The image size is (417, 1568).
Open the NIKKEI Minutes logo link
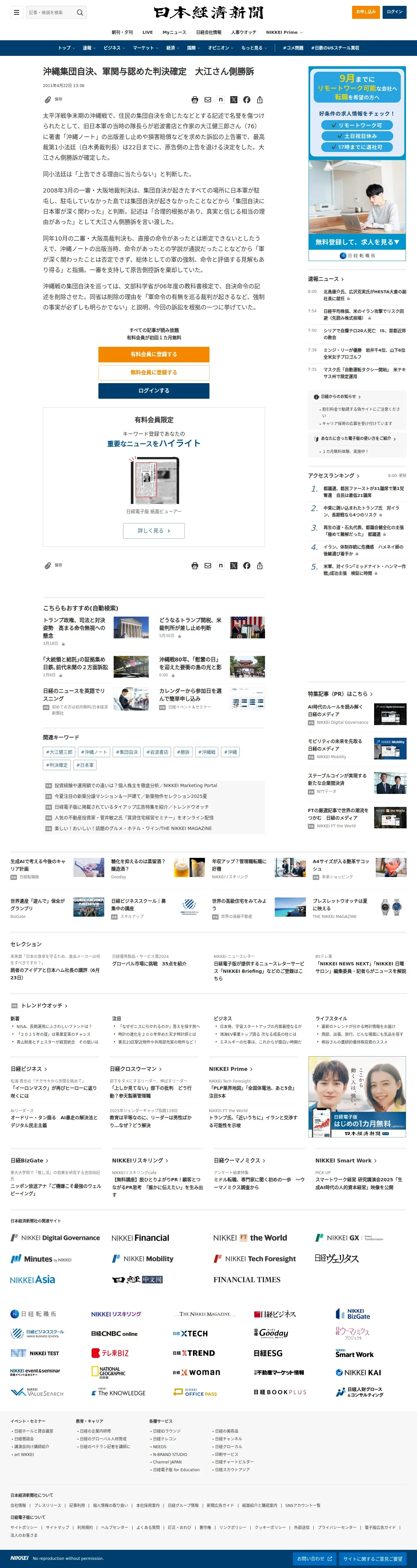41,1259
